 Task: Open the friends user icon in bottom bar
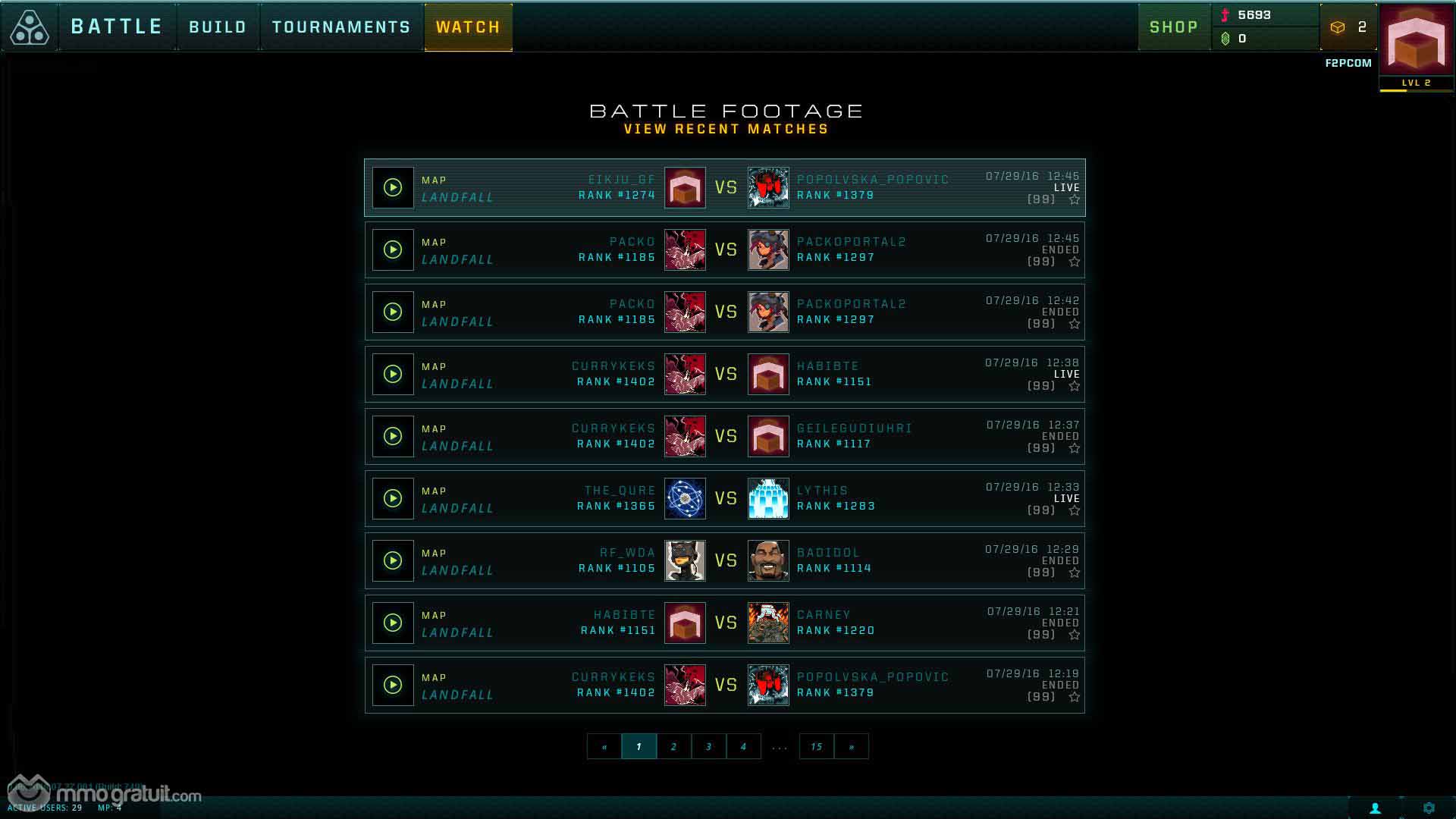click(x=1375, y=808)
